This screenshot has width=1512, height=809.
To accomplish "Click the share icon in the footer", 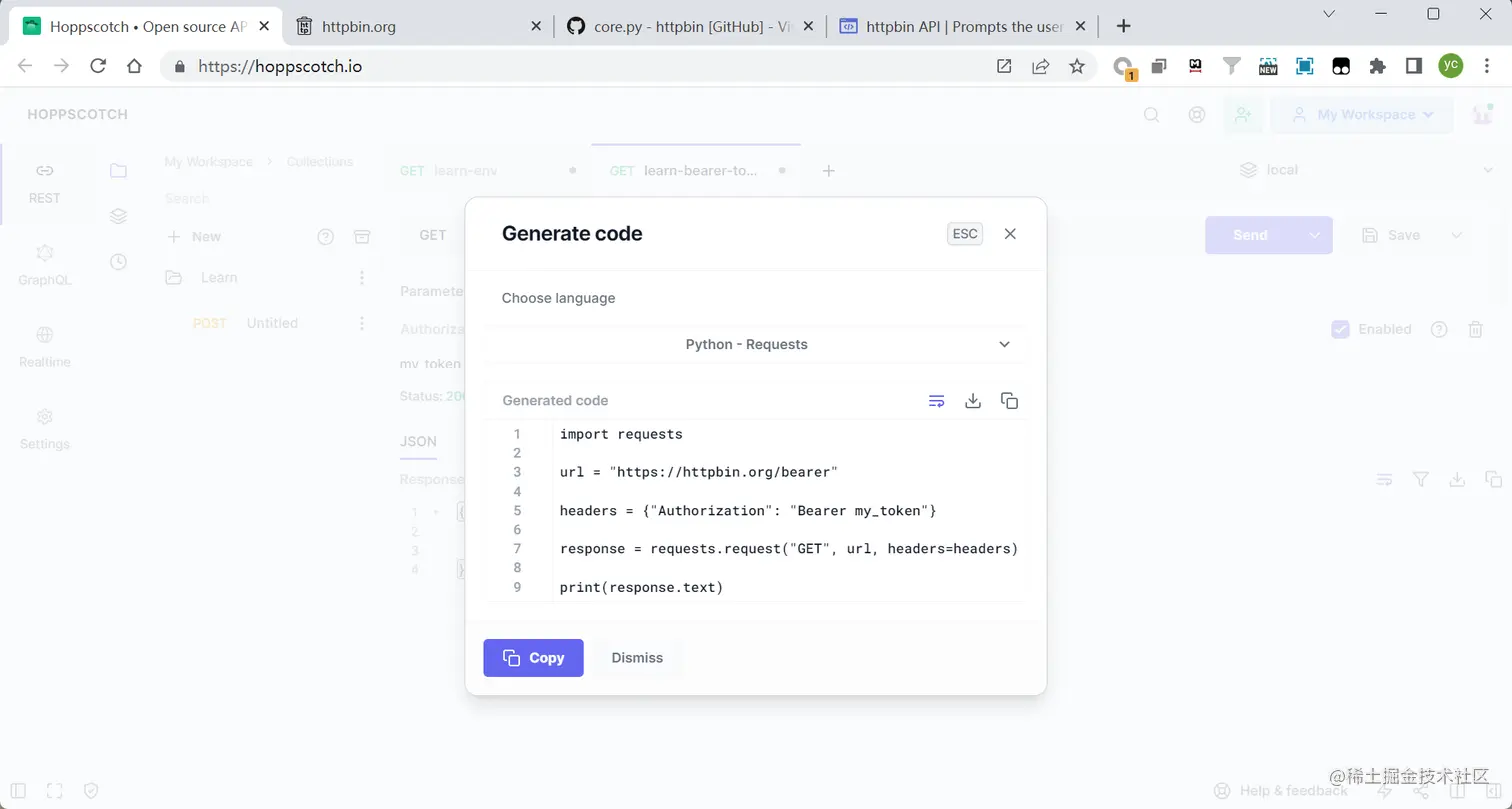I will click(x=1421, y=791).
